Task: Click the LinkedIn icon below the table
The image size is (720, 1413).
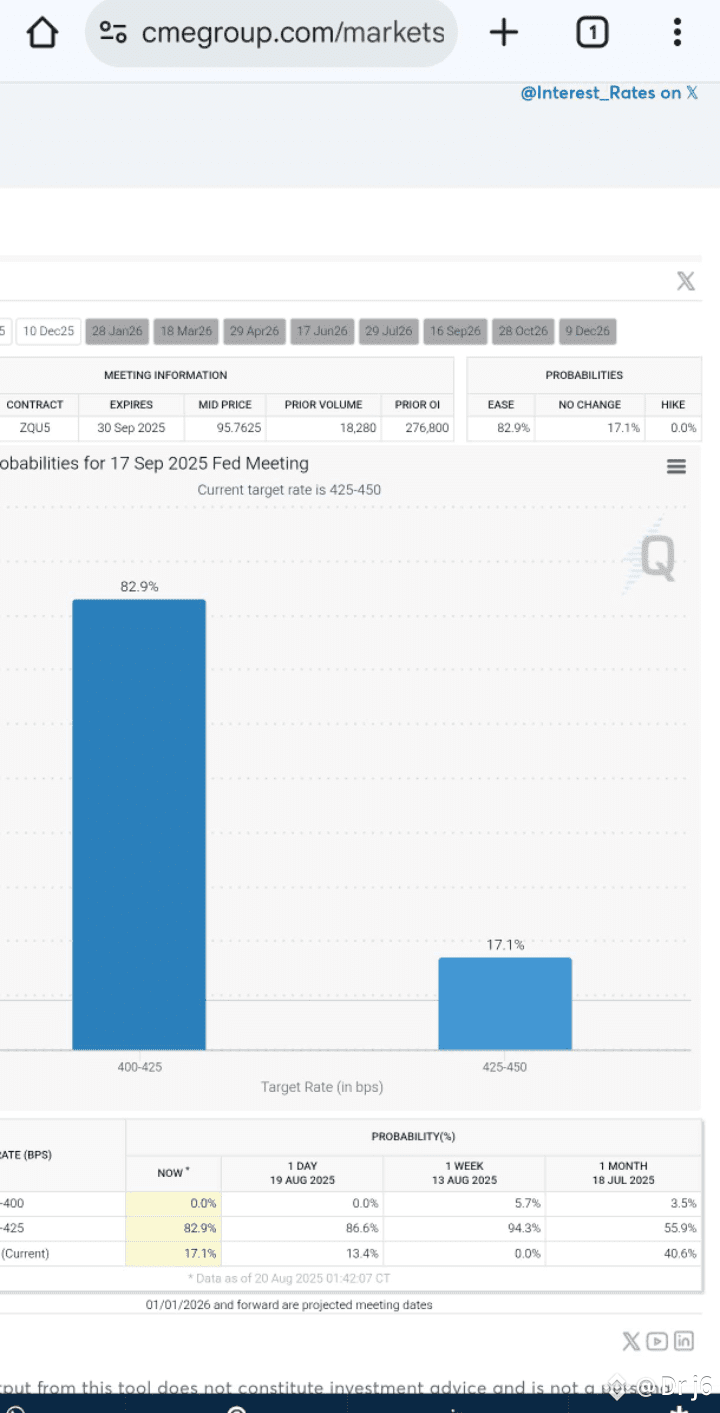Action: click(x=684, y=1342)
